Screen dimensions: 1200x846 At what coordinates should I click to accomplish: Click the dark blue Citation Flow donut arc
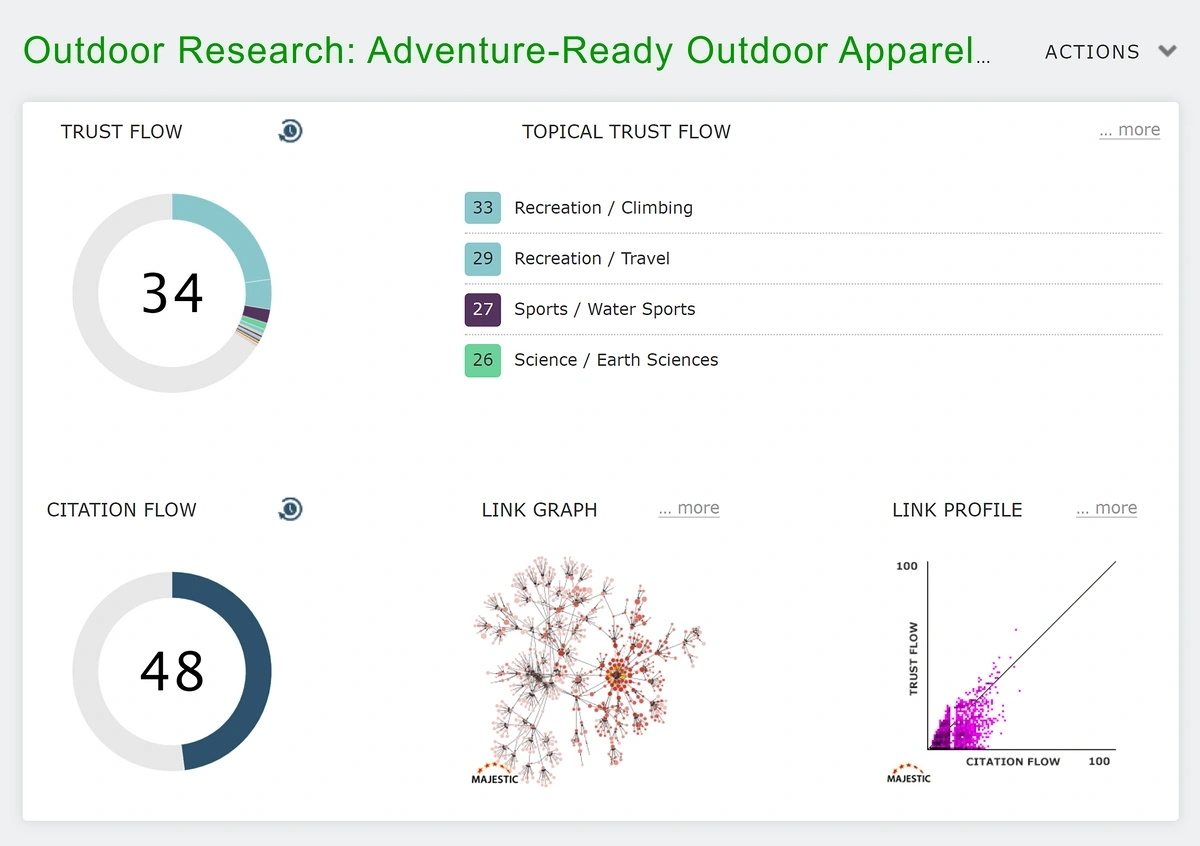tap(257, 671)
